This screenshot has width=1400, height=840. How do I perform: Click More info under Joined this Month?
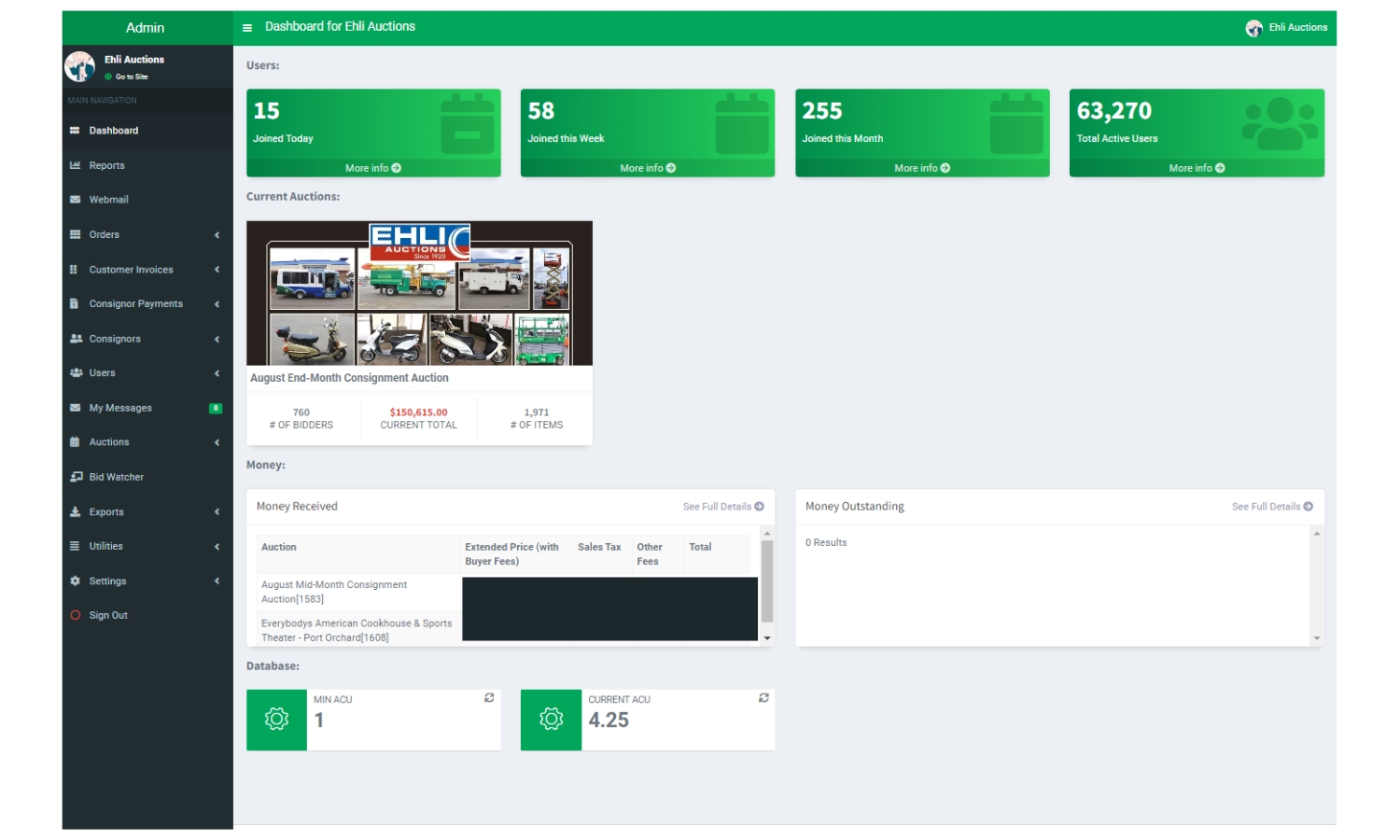coord(922,168)
